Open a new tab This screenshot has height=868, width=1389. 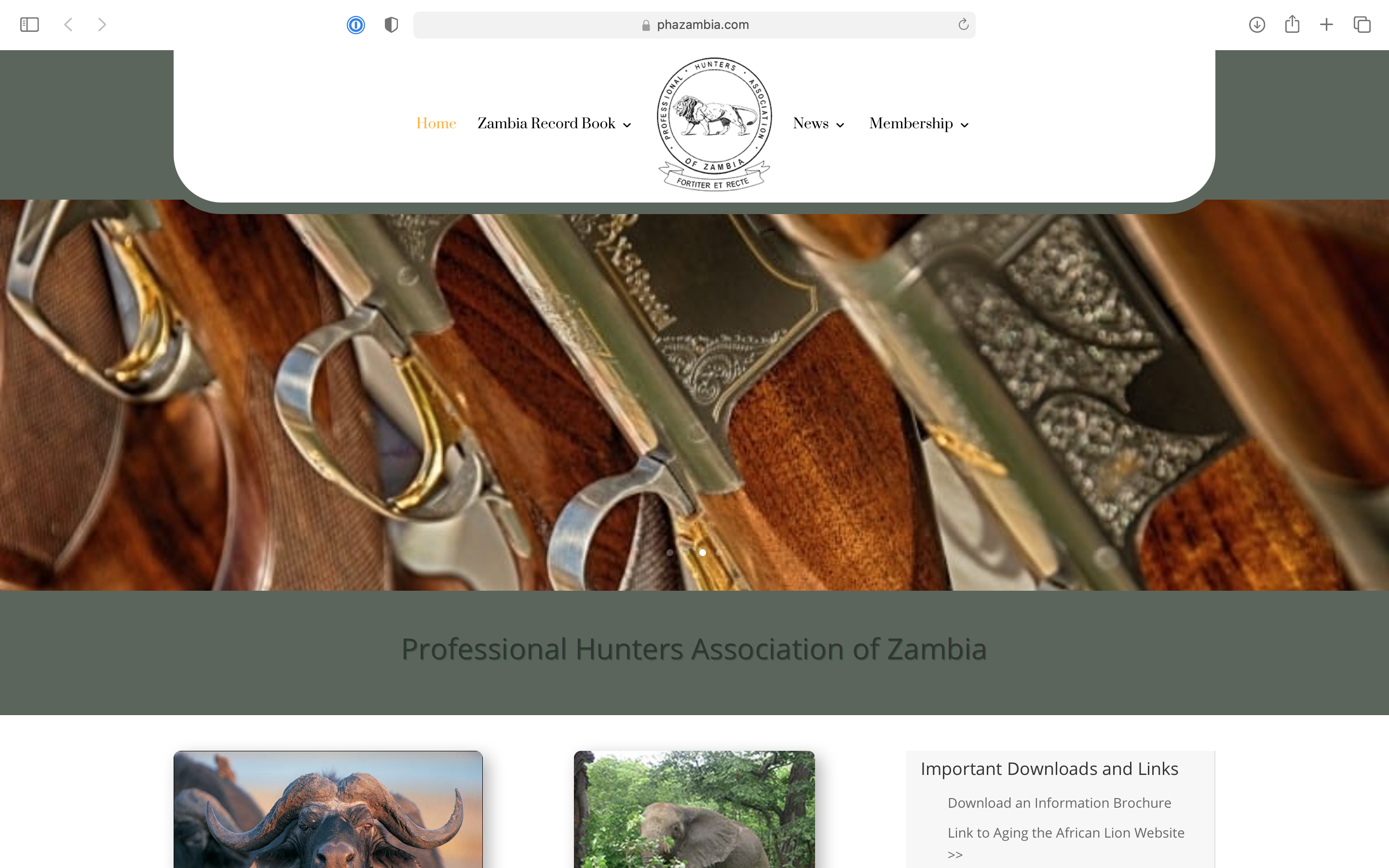click(1326, 25)
